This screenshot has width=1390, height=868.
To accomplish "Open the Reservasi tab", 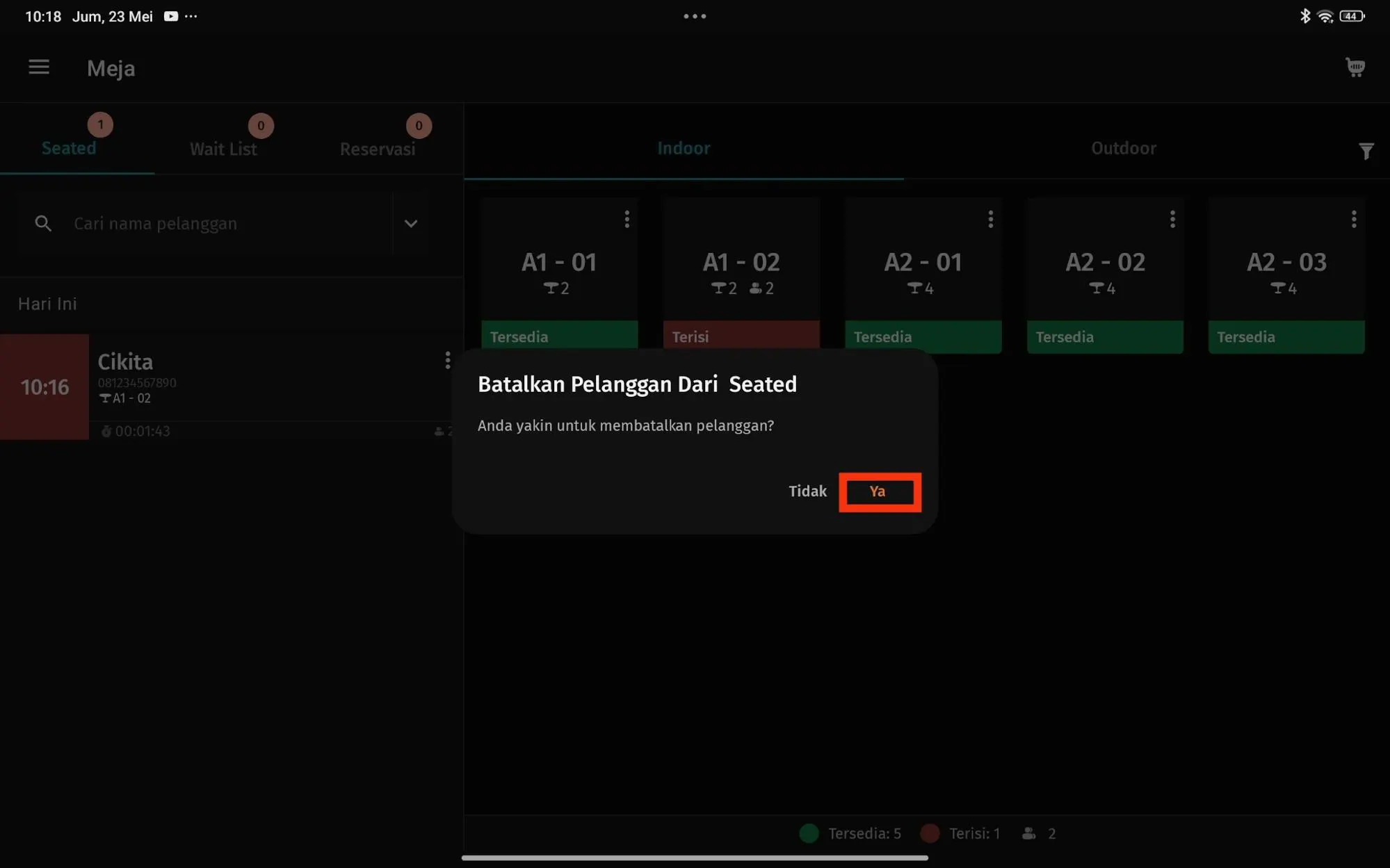I will tap(377, 148).
